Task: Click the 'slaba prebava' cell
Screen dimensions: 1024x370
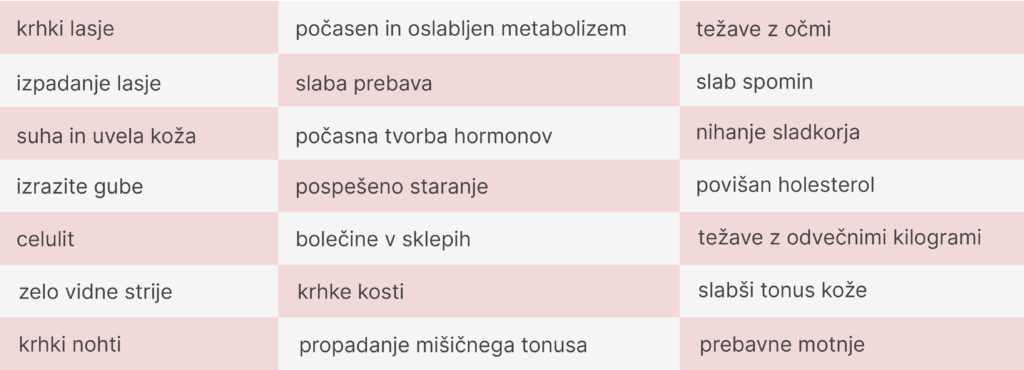Action: point(479,81)
